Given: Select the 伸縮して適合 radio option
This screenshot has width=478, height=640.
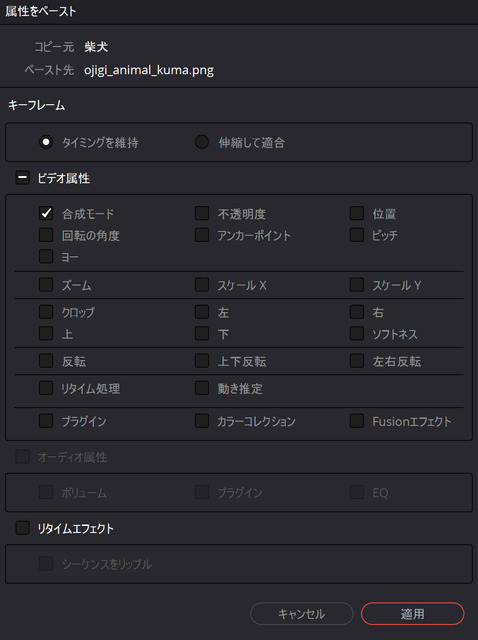Looking at the screenshot, I should (202, 142).
